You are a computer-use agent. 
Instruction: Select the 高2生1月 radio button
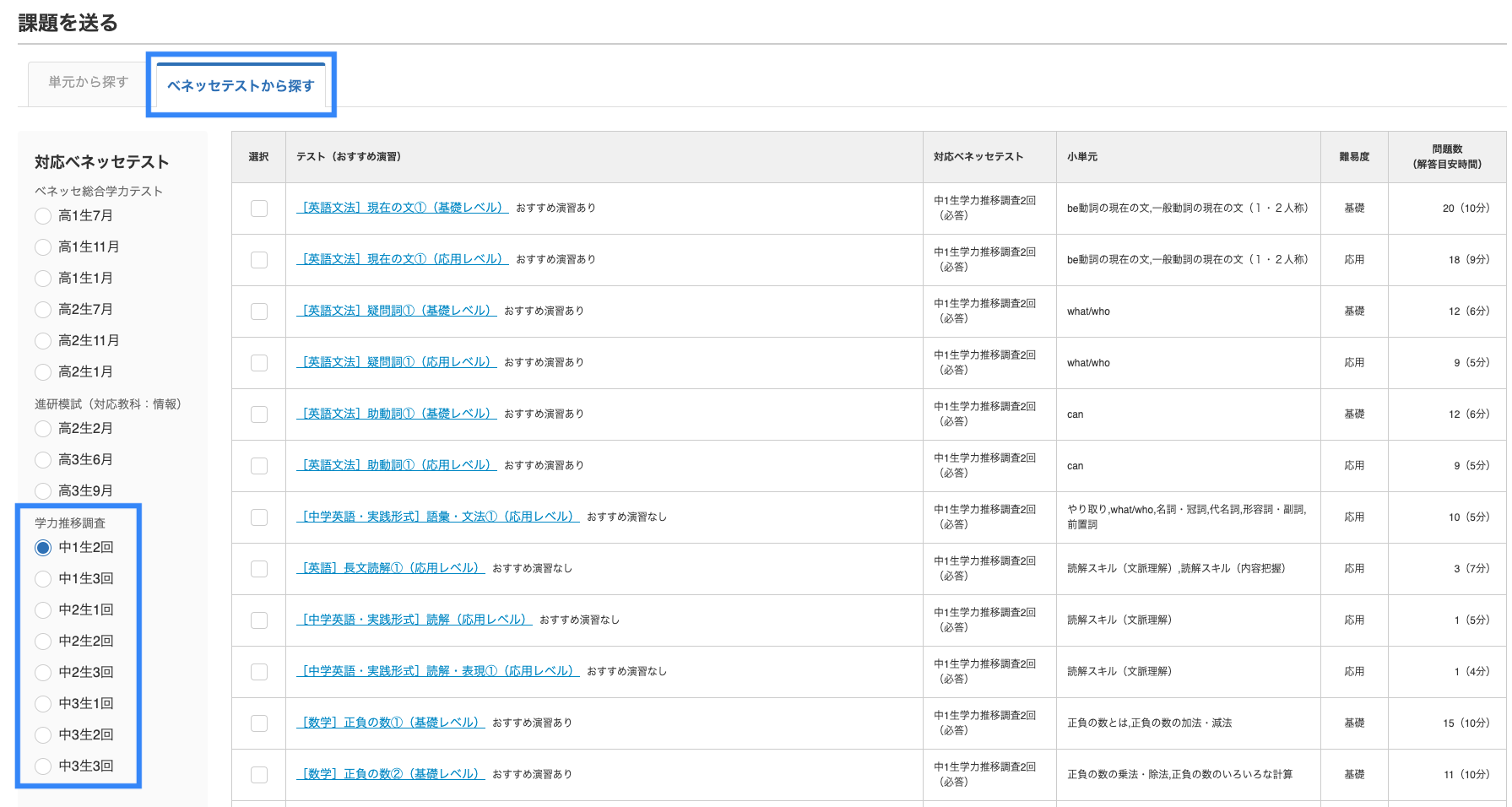(x=43, y=372)
